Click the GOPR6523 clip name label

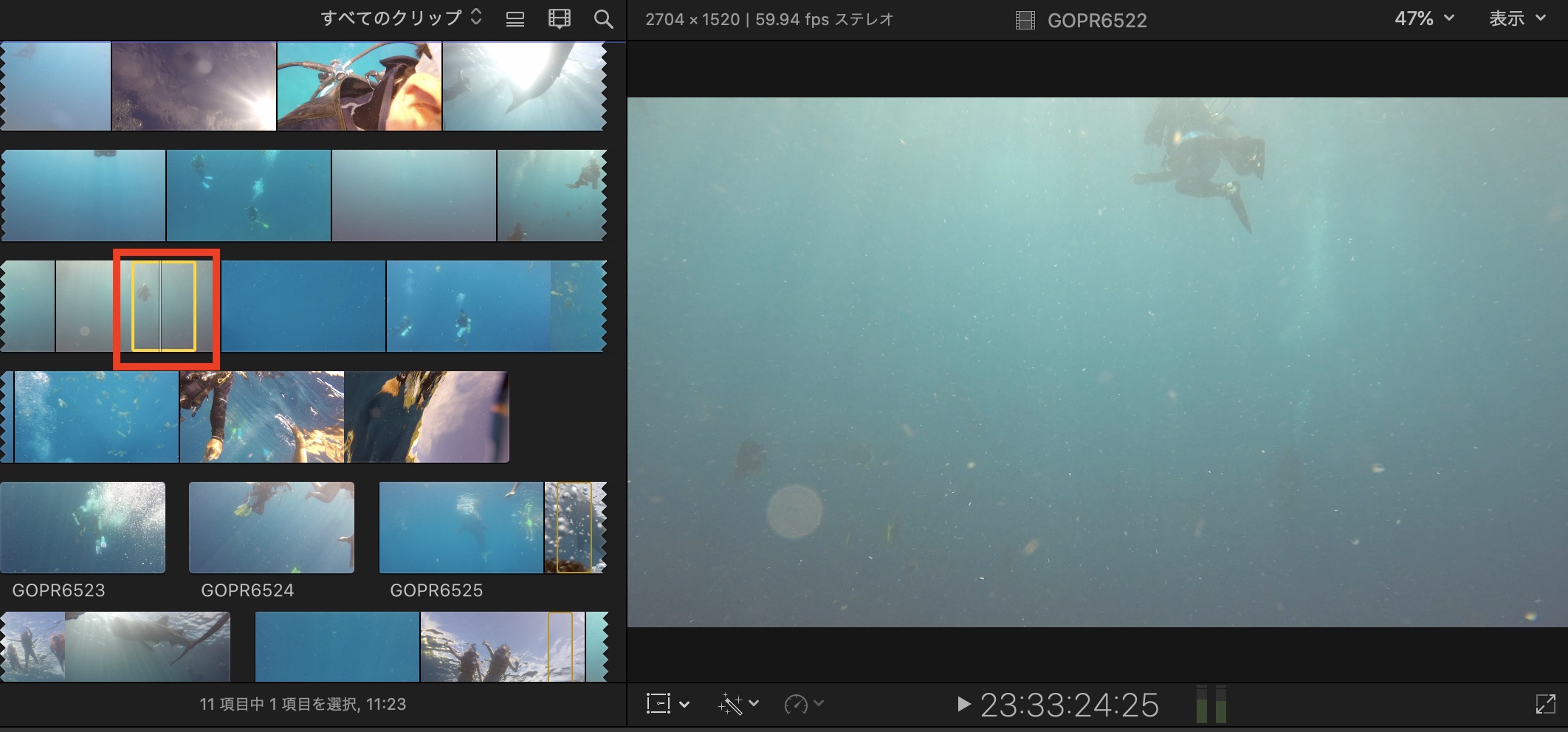pyautogui.click(x=59, y=590)
